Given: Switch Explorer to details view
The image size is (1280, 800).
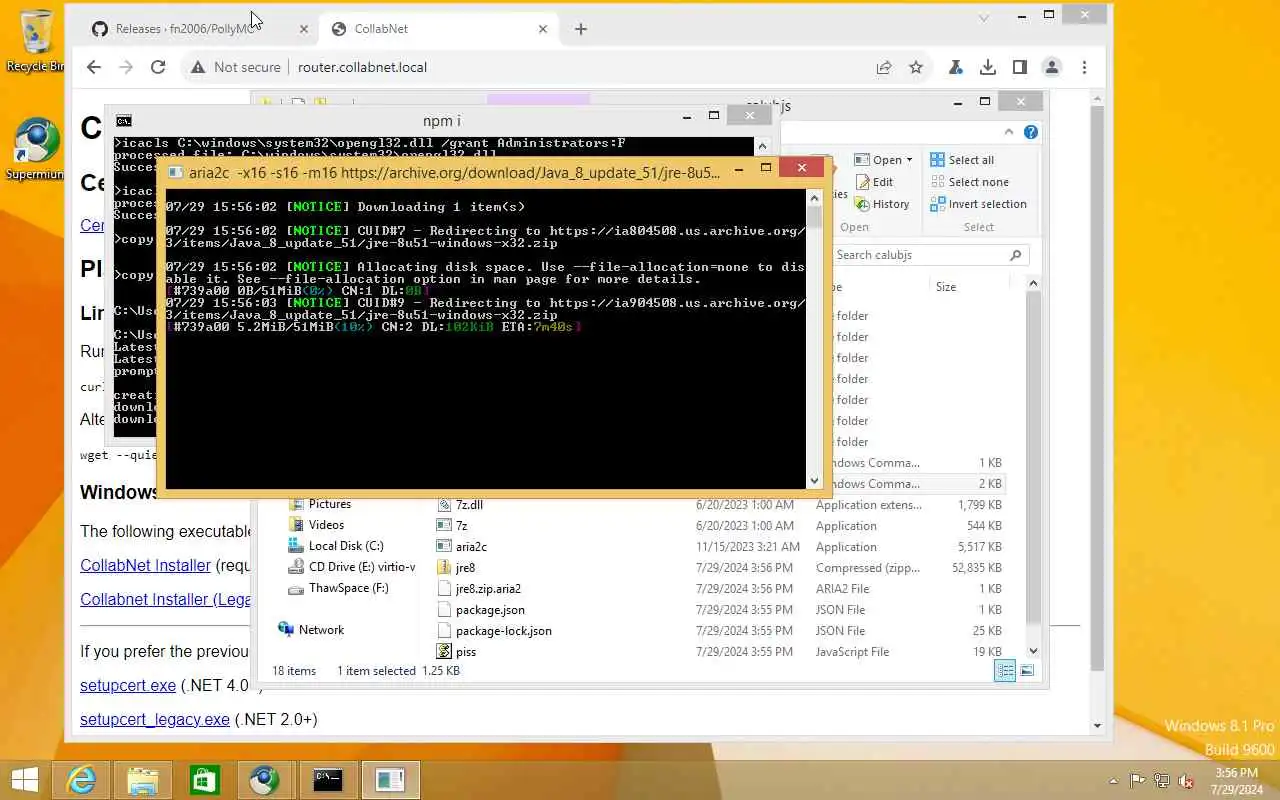Looking at the screenshot, I should click(x=1005, y=670).
